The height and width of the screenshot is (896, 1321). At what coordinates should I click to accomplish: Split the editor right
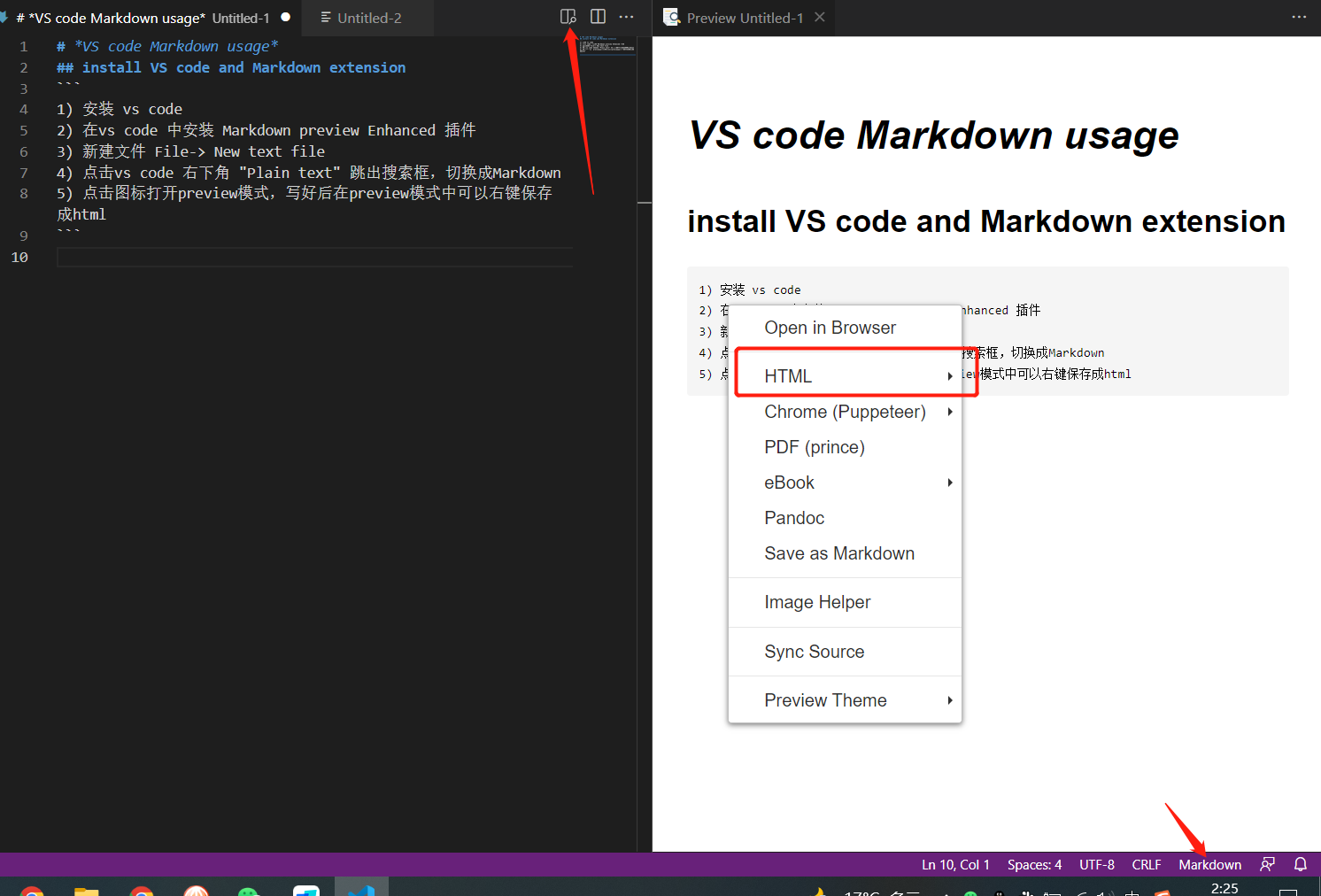pos(599,17)
